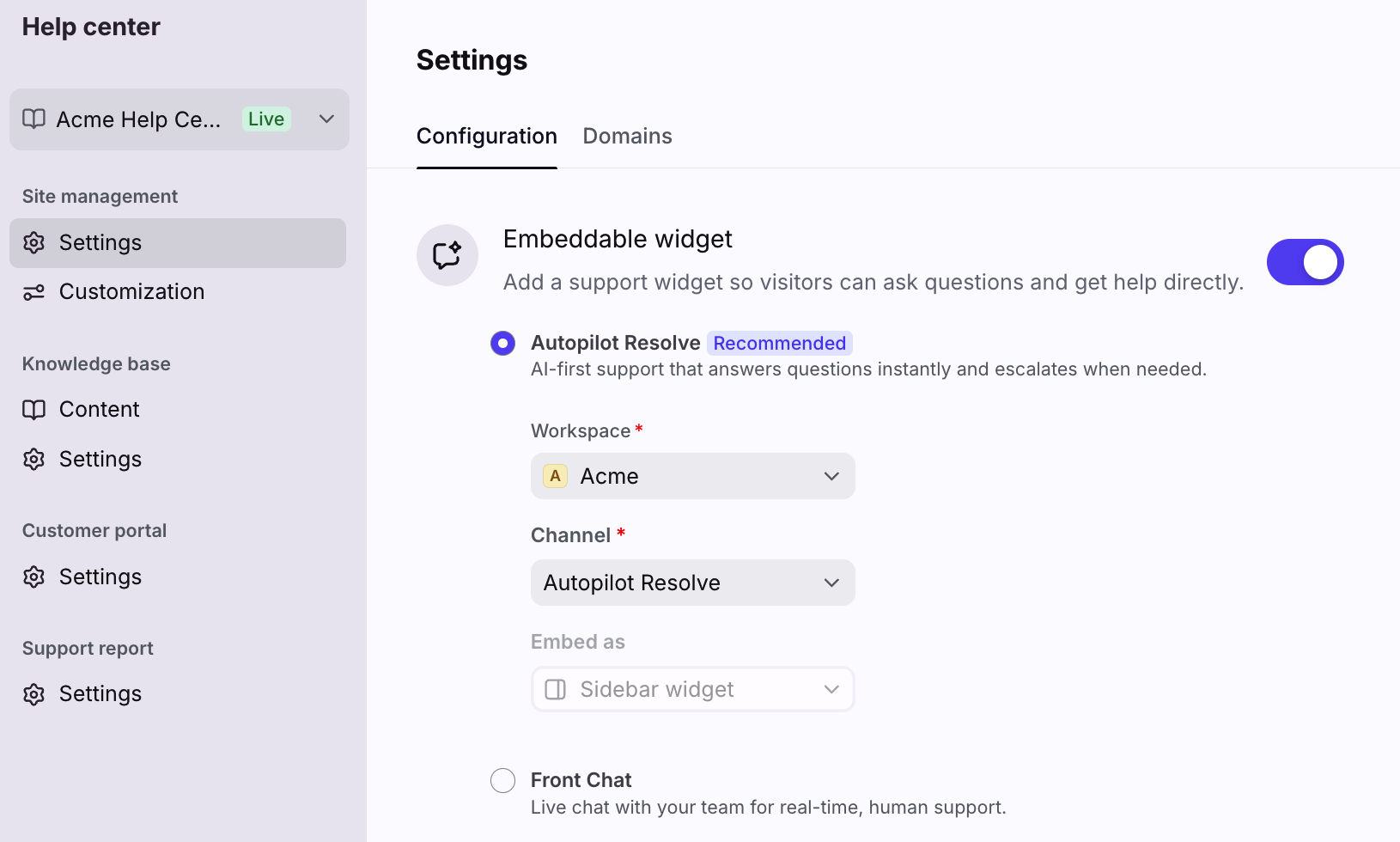Click the book icon in Acme Help Center selector
This screenshot has width=1400, height=842.
pos(33,119)
